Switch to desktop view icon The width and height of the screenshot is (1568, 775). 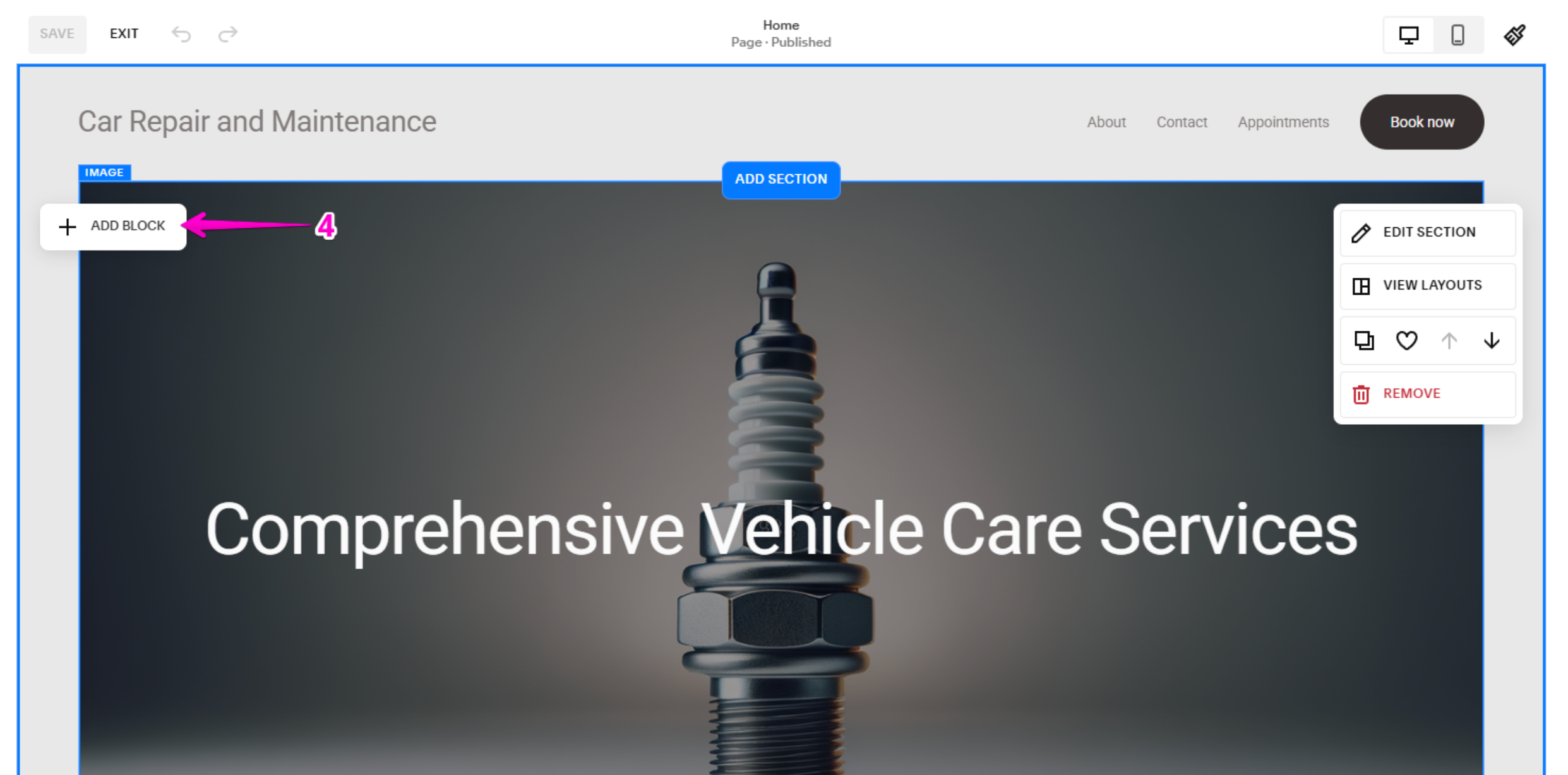[x=1409, y=35]
